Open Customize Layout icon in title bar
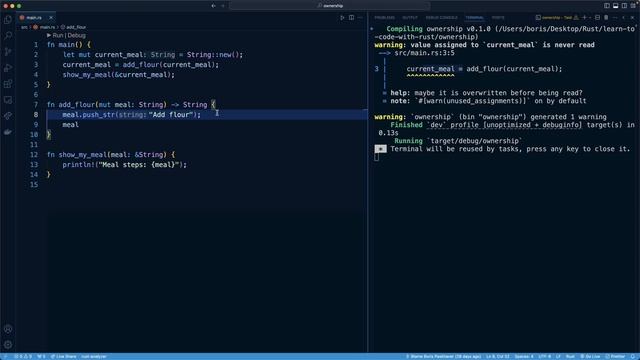 [633, 6]
